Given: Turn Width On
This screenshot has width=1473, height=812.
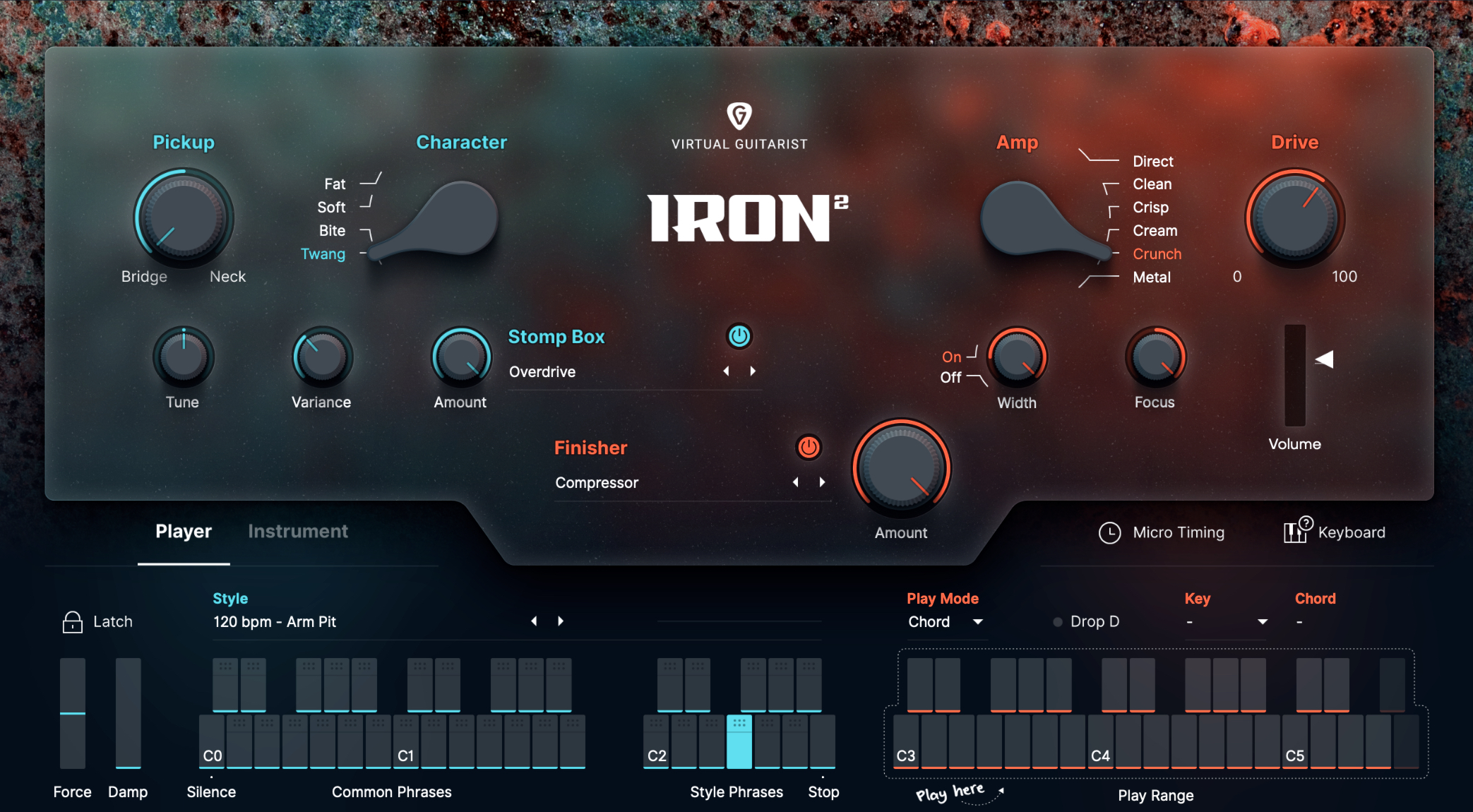Looking at the screenshot, I should [952, 357].
